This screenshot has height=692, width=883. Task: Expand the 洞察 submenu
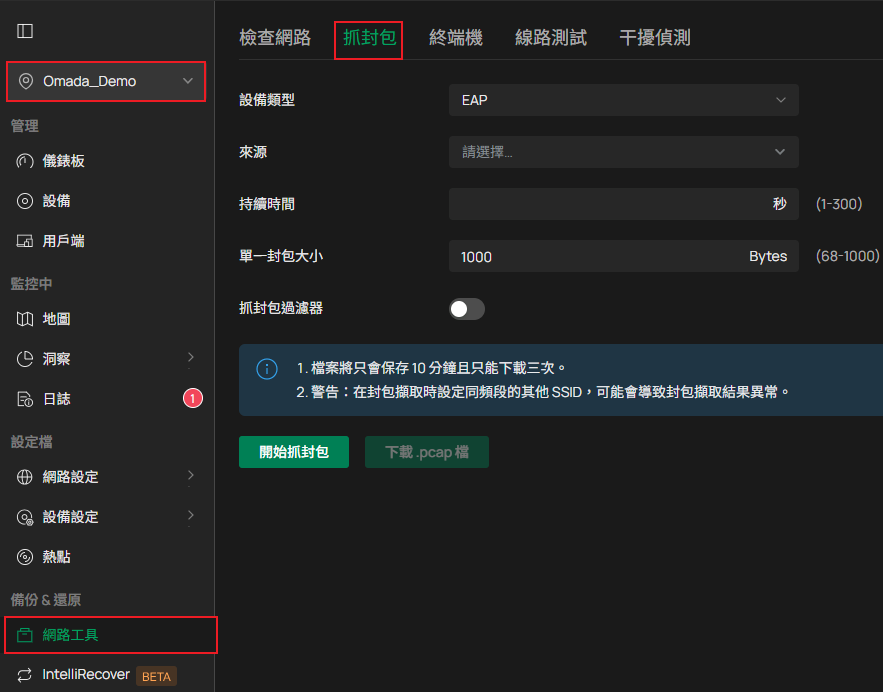[190, 358]
